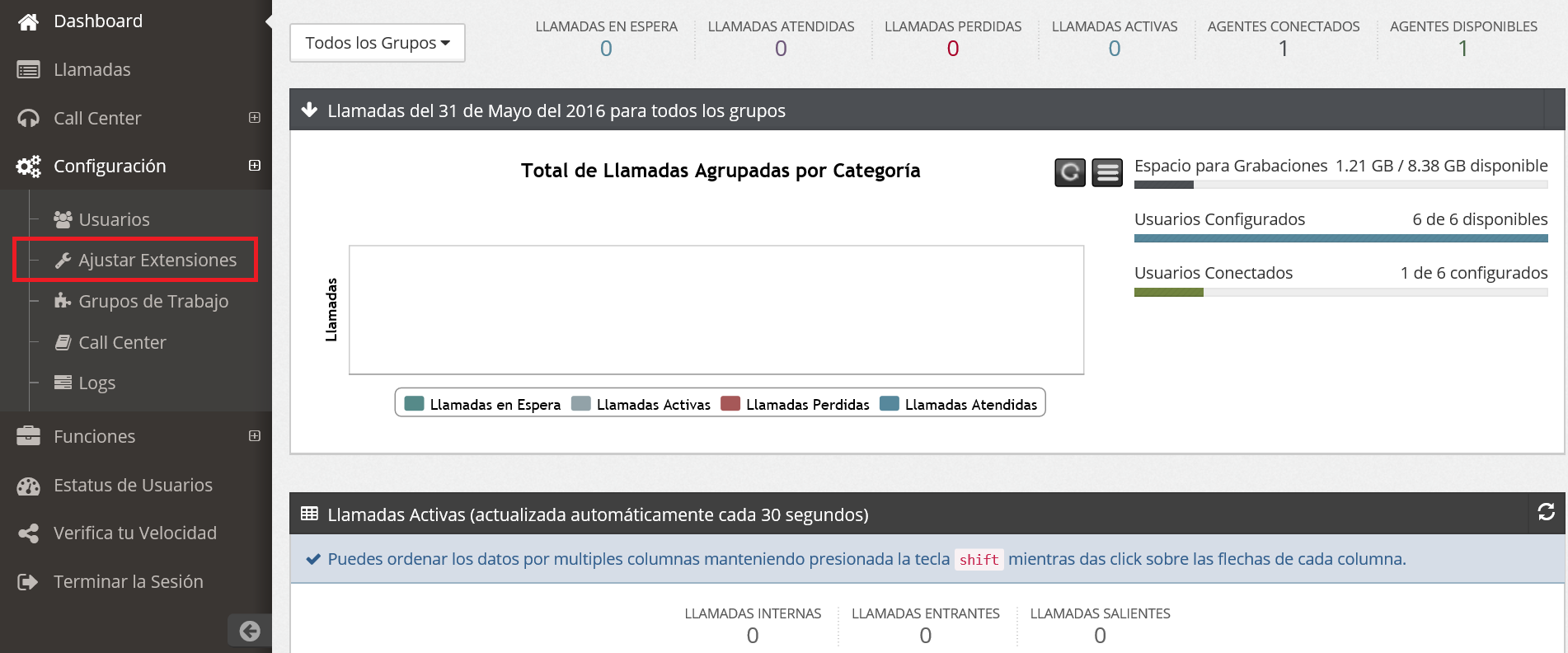Click the Call Center headset icon

click(x=28, y=119)
